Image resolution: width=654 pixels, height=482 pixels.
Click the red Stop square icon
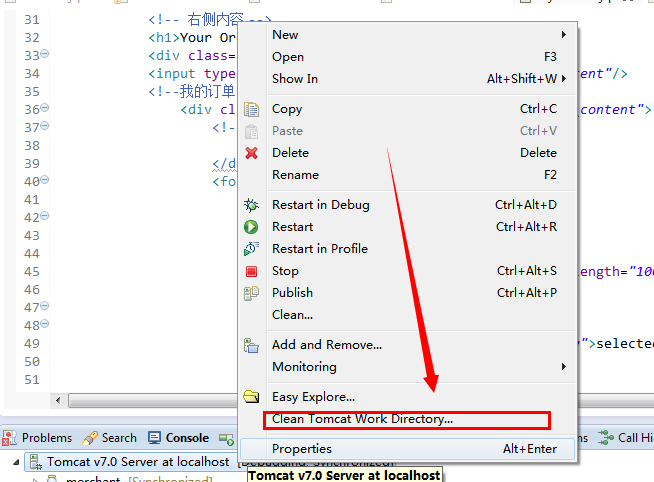251,271
